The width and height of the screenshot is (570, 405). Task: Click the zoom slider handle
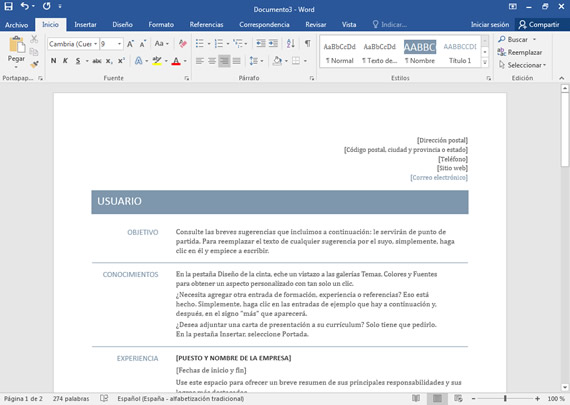click(x=505, y=399)
